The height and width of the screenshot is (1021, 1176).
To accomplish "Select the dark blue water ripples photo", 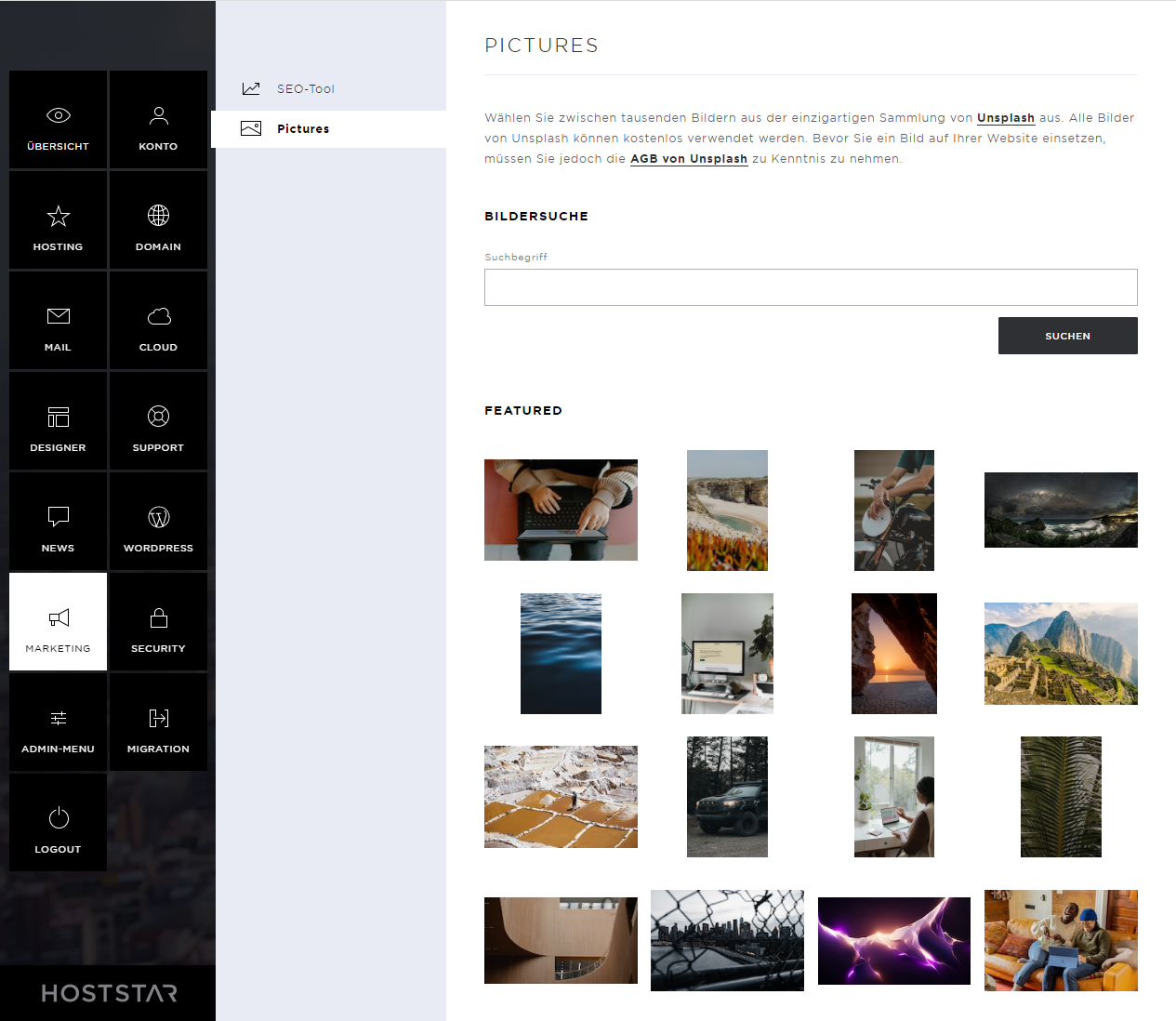I will pos(561,654).
